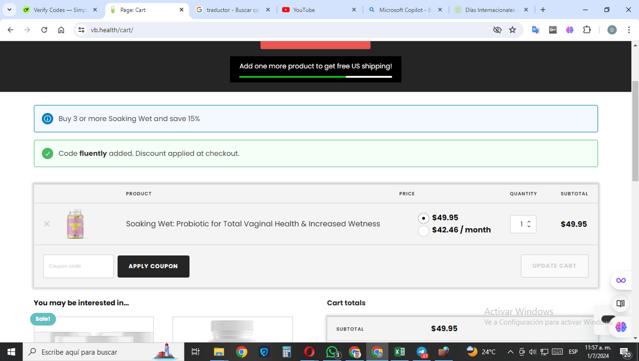
Task: Switch to the Verify Codes tab
Action: pos(59,10)
